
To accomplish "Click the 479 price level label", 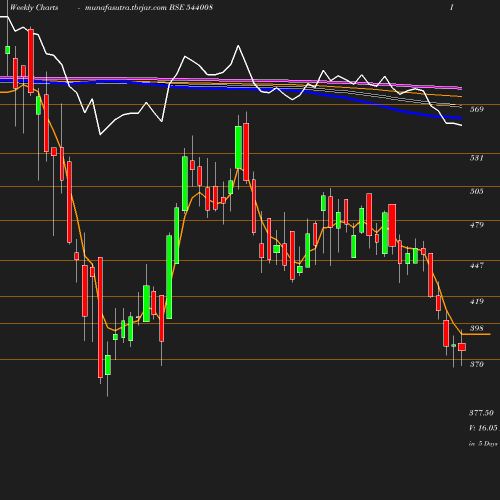I will tap(476, 225).
